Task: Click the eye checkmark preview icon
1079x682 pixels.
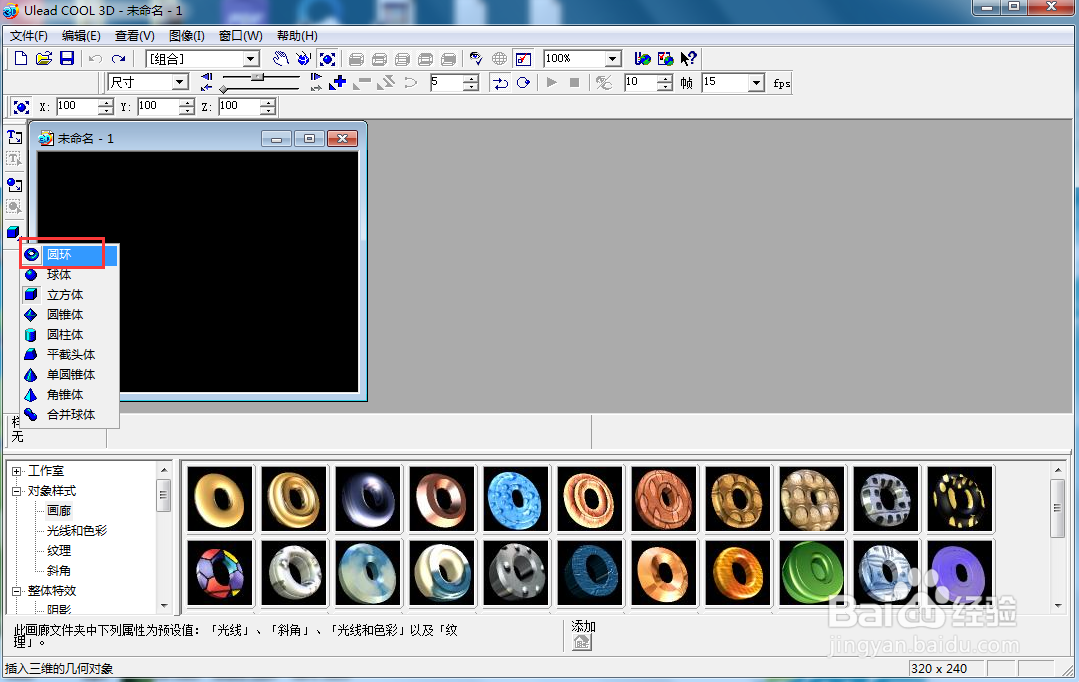Action: [x=476, y=59]
